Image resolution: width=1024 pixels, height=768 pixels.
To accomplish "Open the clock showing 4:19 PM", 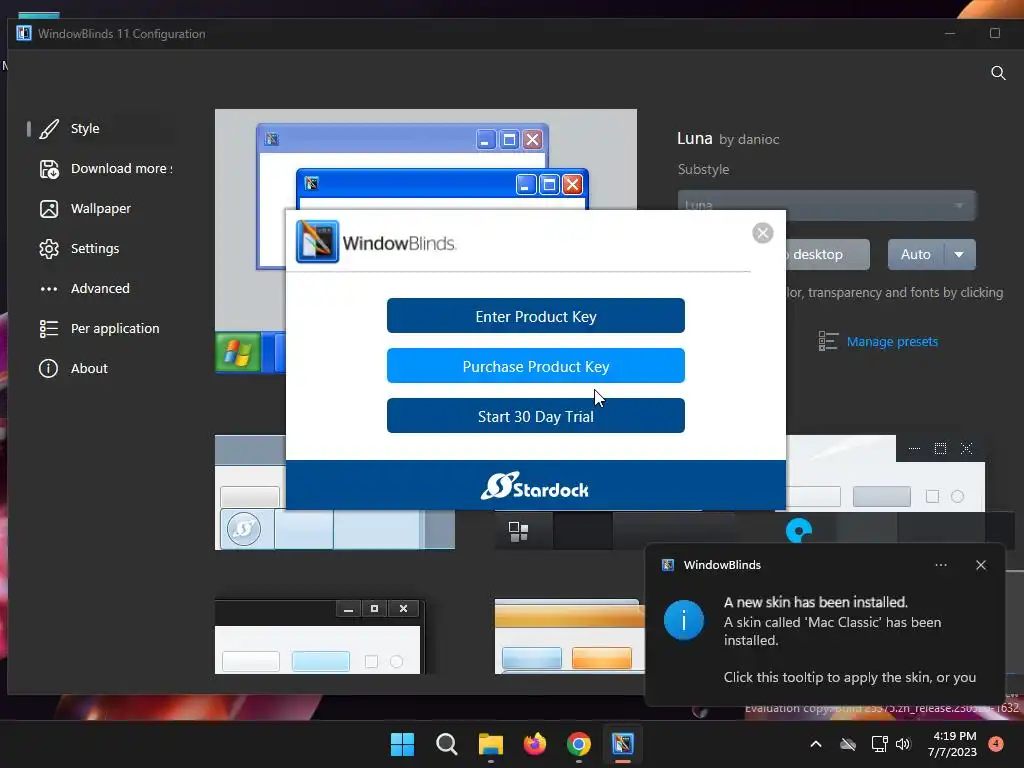I will (x=952, y=744).
